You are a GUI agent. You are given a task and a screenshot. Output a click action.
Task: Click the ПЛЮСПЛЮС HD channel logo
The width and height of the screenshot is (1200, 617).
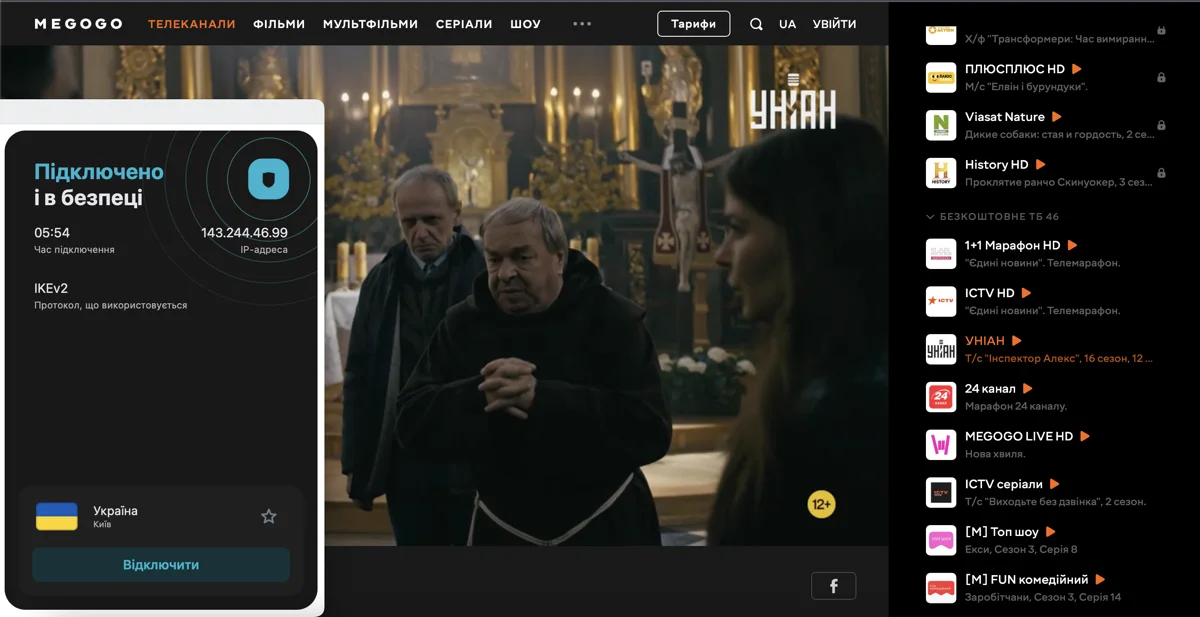pyautogui.click(x=941, y=77)
